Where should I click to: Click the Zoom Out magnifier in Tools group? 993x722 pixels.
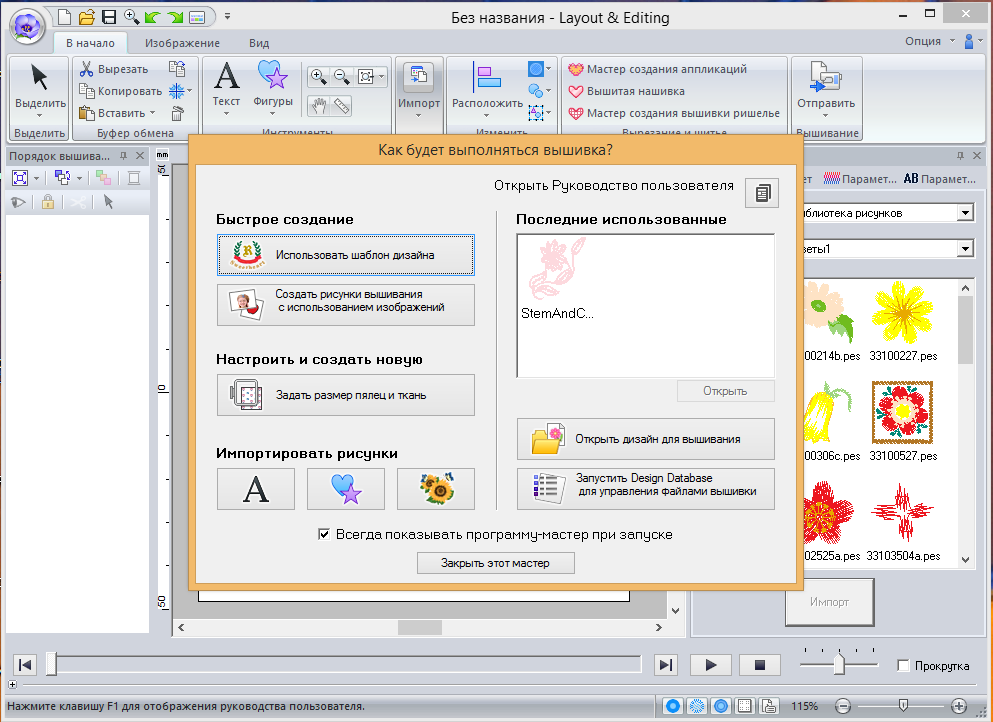[342, 77]
